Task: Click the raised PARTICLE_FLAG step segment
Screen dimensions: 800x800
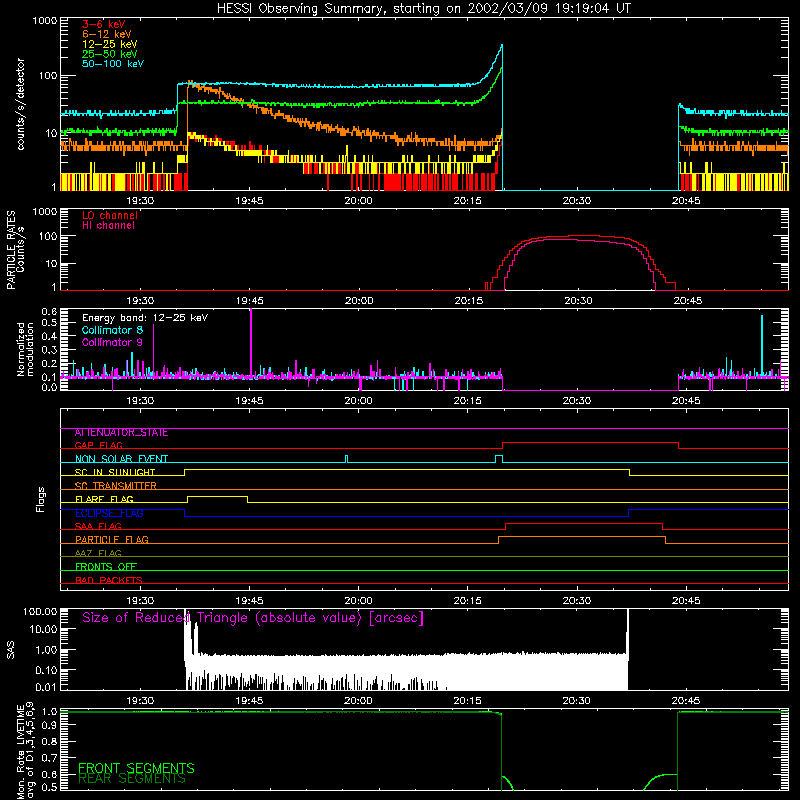Action: coord(582,537)
